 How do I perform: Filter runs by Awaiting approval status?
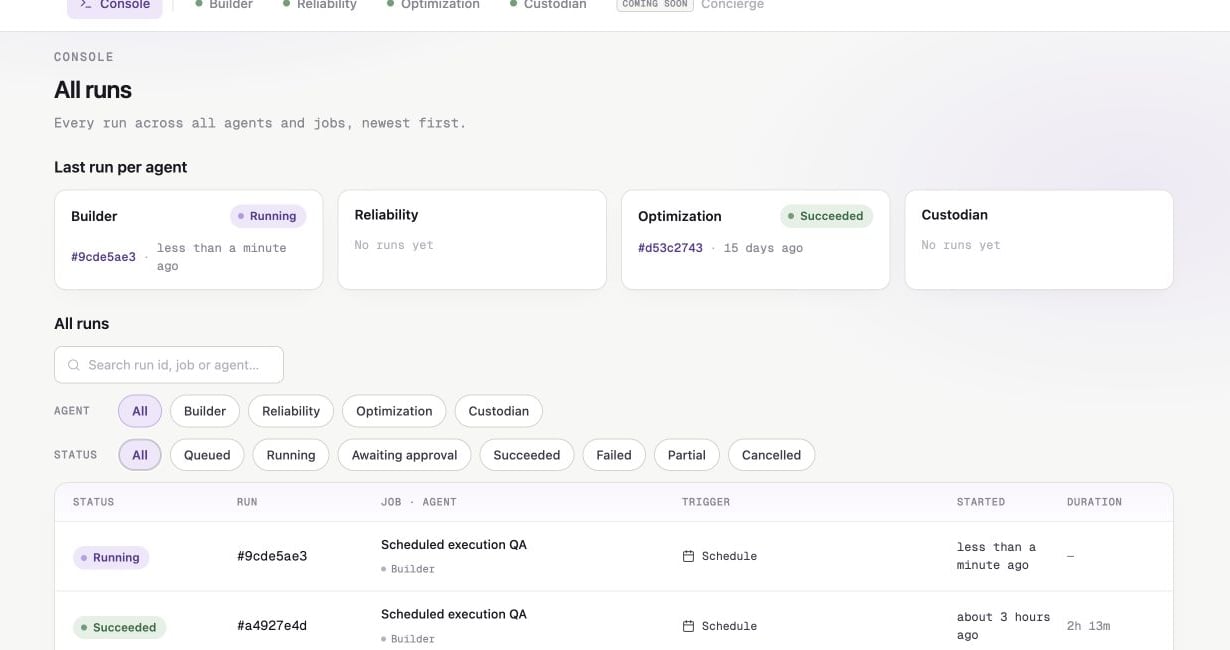tap(405, 455)
